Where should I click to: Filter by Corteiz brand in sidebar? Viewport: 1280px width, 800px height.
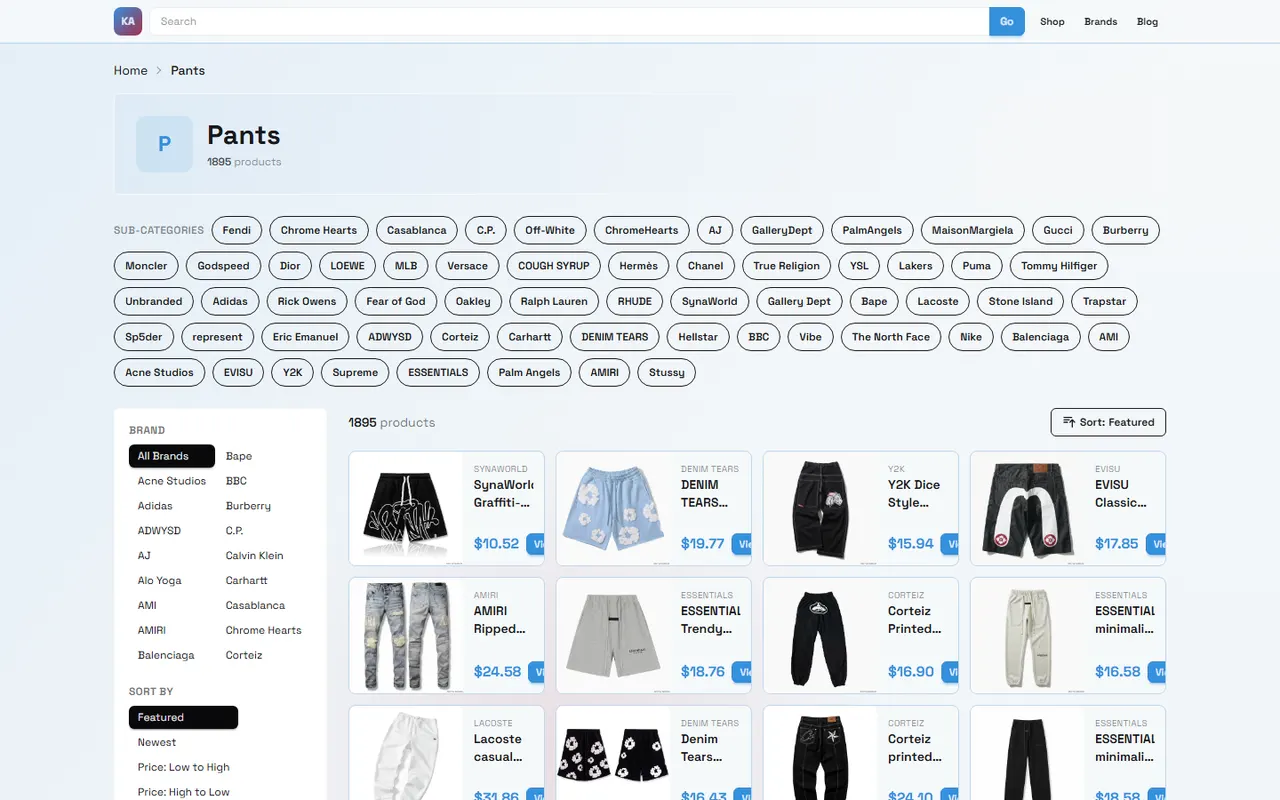[244, 656]
